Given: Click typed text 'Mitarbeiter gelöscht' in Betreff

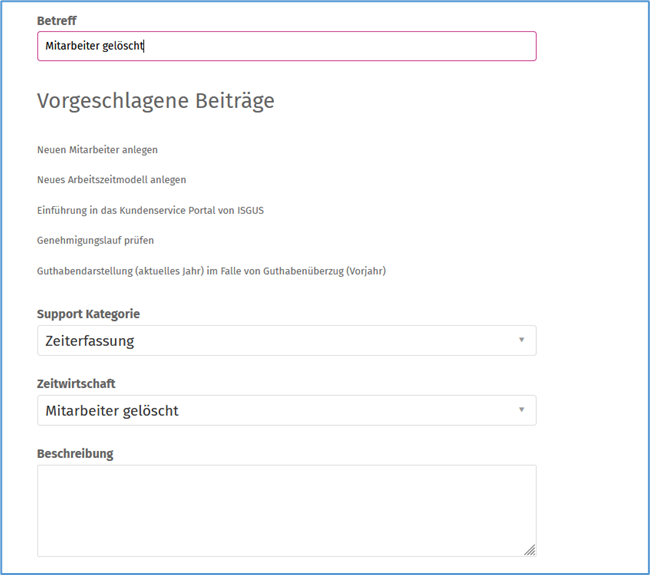Looking at the screenshot, I should (94, 46).
